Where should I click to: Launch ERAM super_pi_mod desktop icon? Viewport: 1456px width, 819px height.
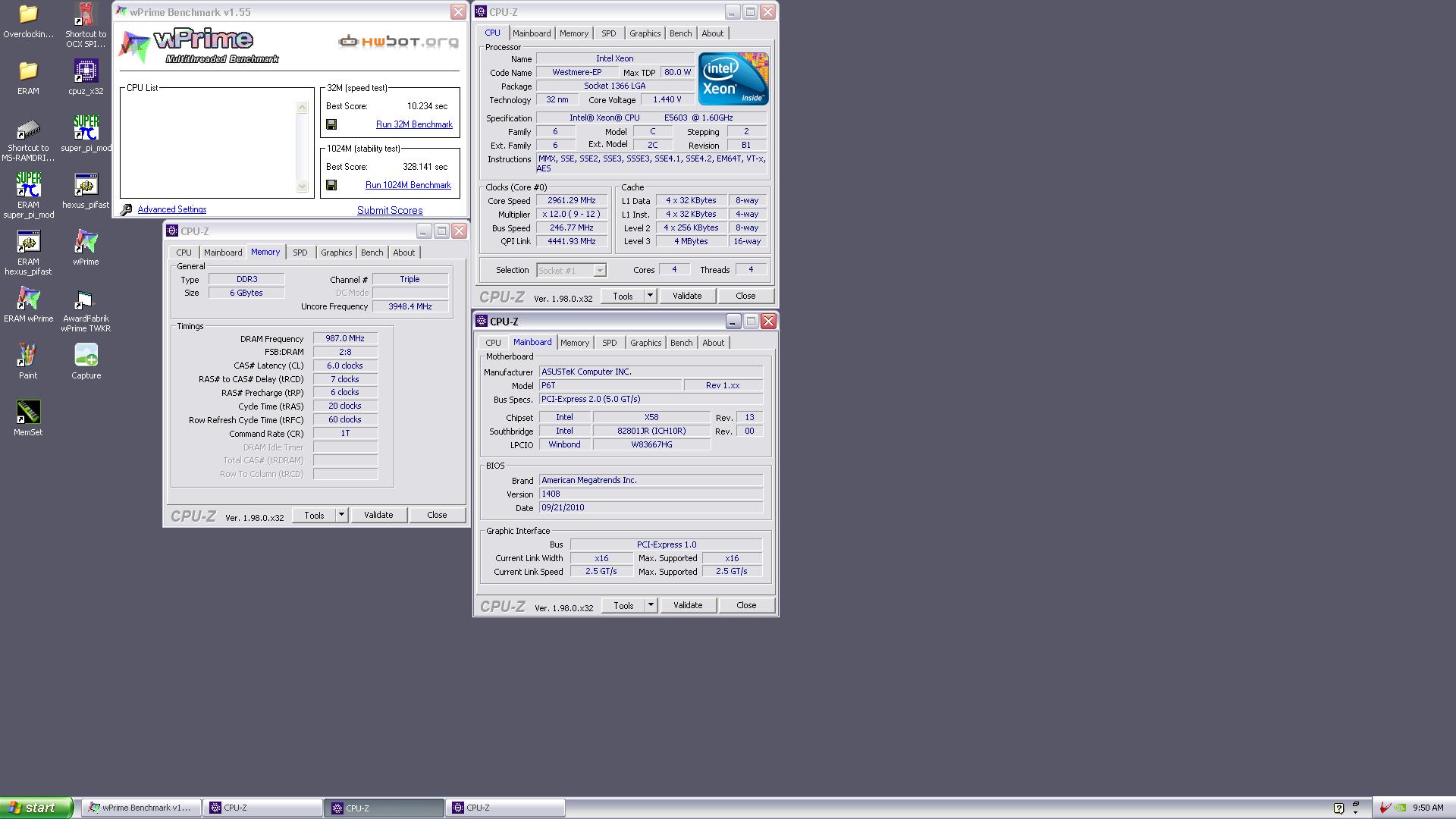pos(28,196)
